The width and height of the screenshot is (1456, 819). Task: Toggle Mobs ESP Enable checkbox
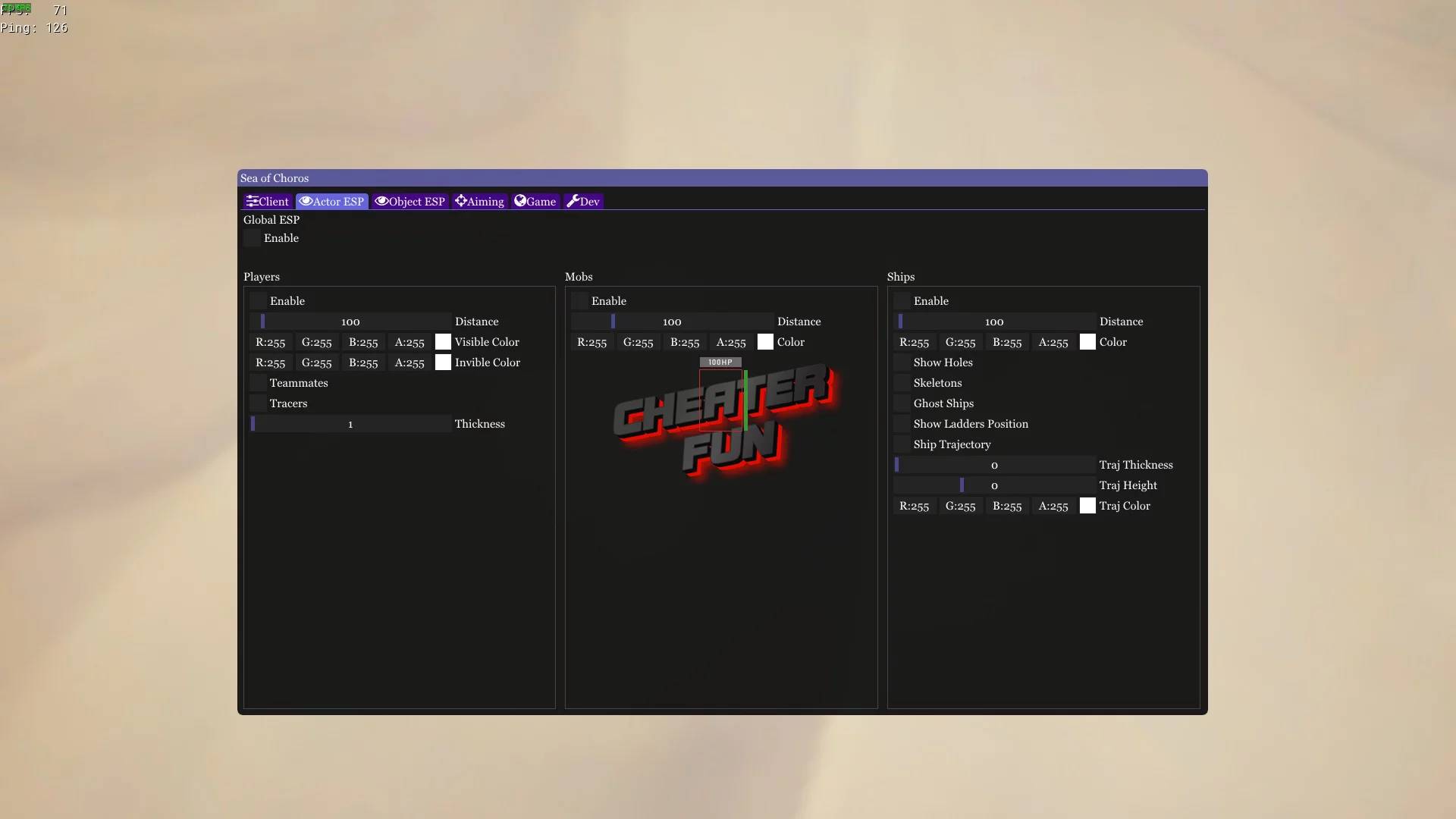click(x=579, y=302)
